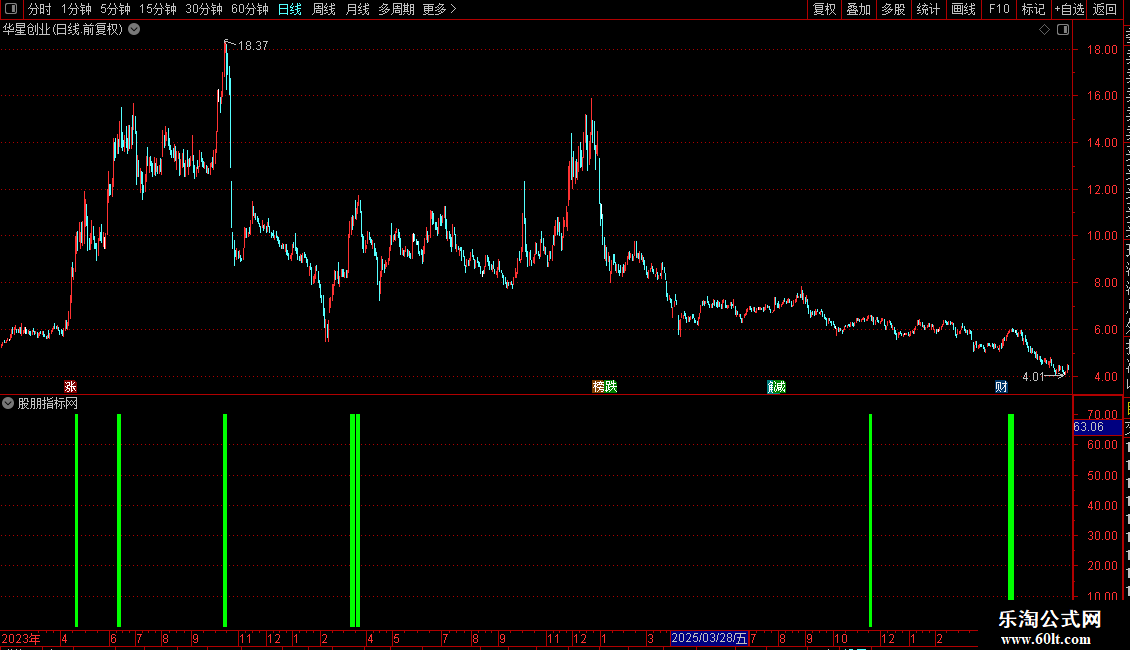Click the 70.00 indicator axis label
The height and width of the screenshot is (650, 1130).
(x=1103, y=414)
